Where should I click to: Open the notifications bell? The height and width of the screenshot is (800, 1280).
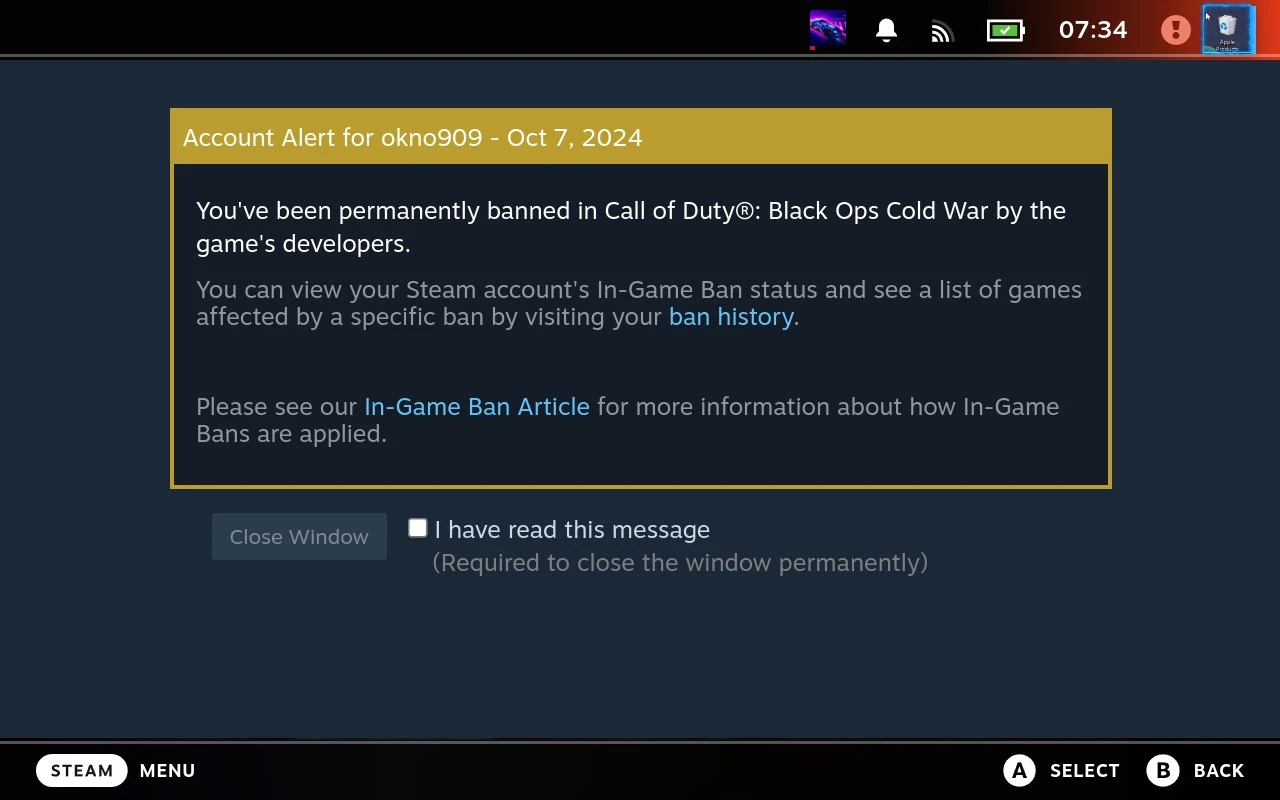pyautogui.click(x=886, y=30)
